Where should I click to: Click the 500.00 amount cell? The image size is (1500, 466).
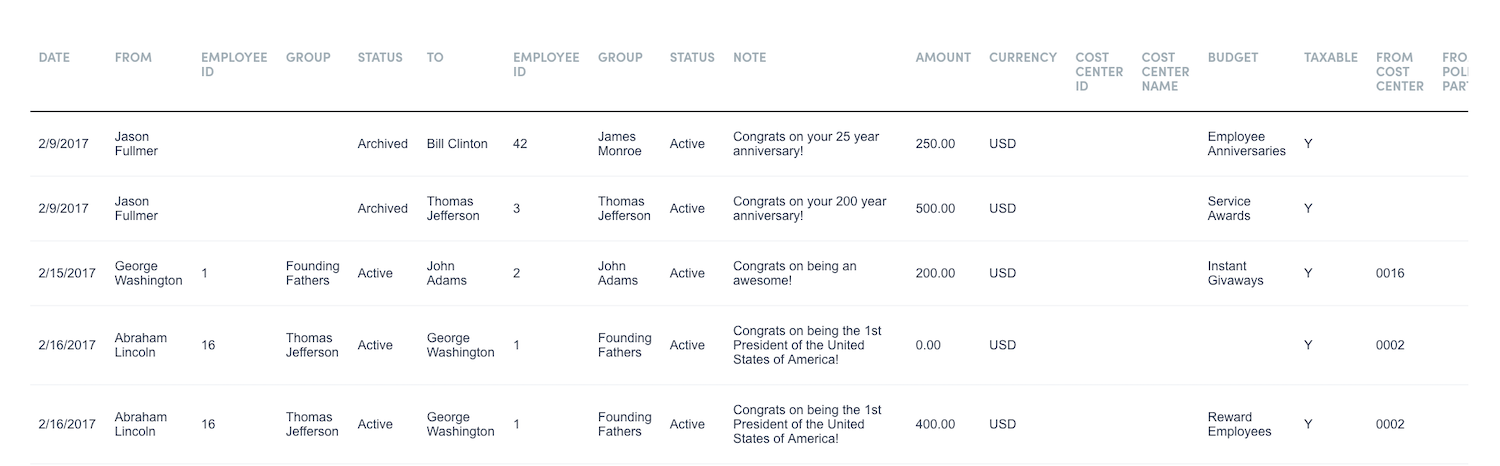(x=935, y=209)
